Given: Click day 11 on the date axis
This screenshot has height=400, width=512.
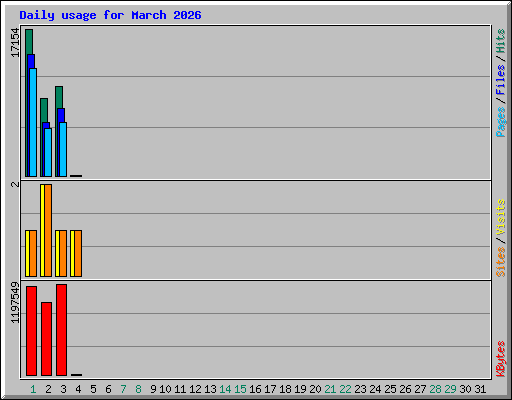Looking at the screenshot, I should (180, 389).
